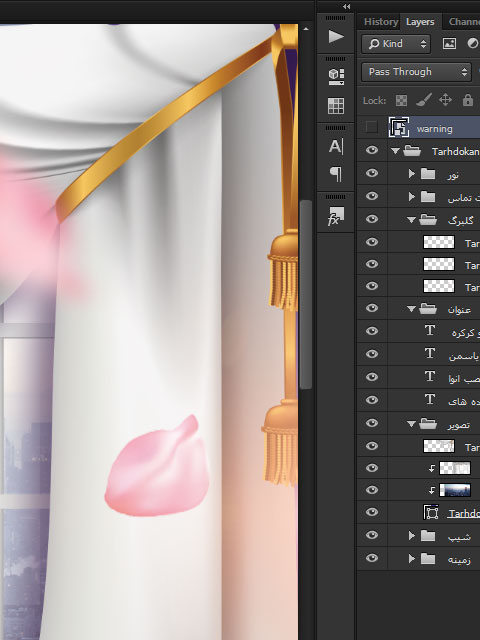Expand the زمینه group

click(x=411, y=558)
